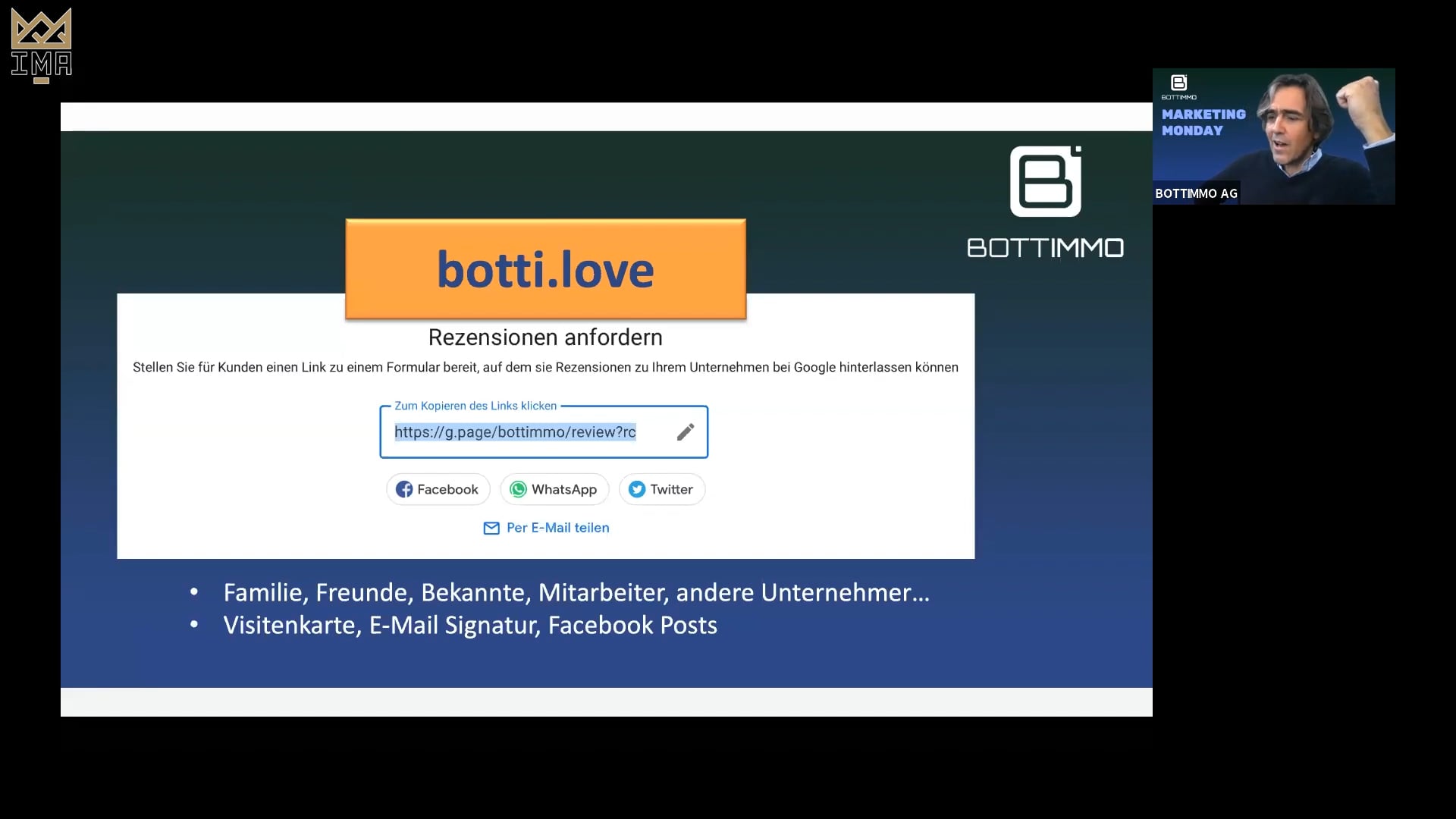Click the 'Zum Kopieren des Links klicken' label
1456x819 pixels.
coord(475,406)
